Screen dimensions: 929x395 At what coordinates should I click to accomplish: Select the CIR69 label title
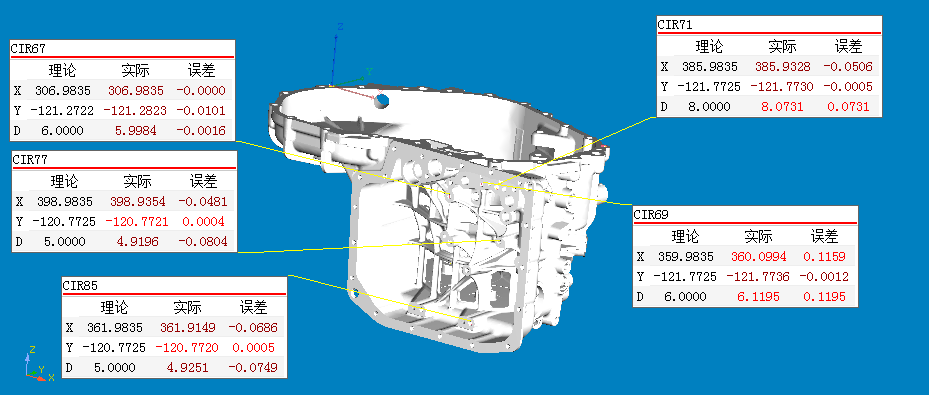[x=651, y=214]
